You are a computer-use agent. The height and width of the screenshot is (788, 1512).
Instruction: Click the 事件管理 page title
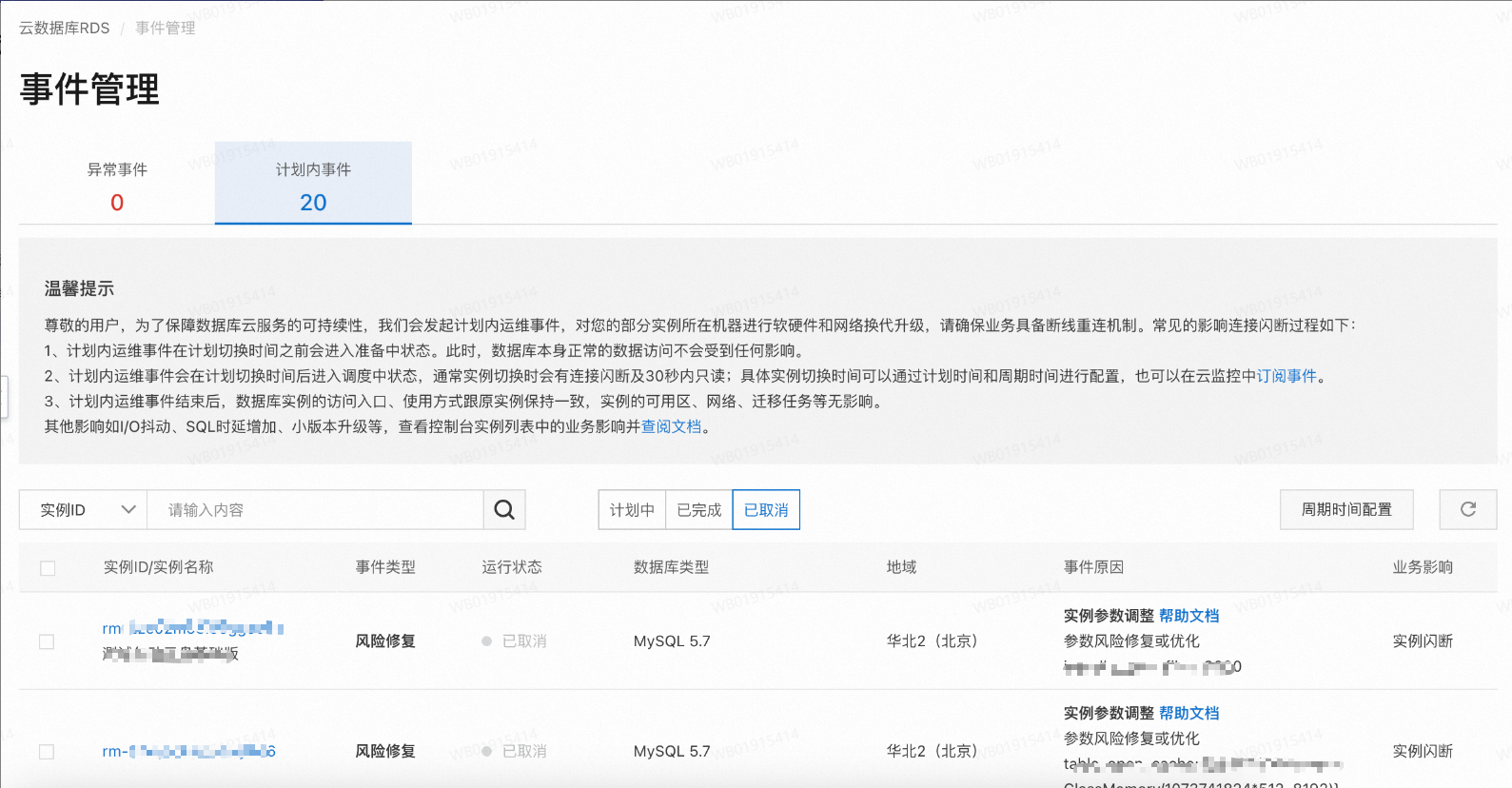89,89
